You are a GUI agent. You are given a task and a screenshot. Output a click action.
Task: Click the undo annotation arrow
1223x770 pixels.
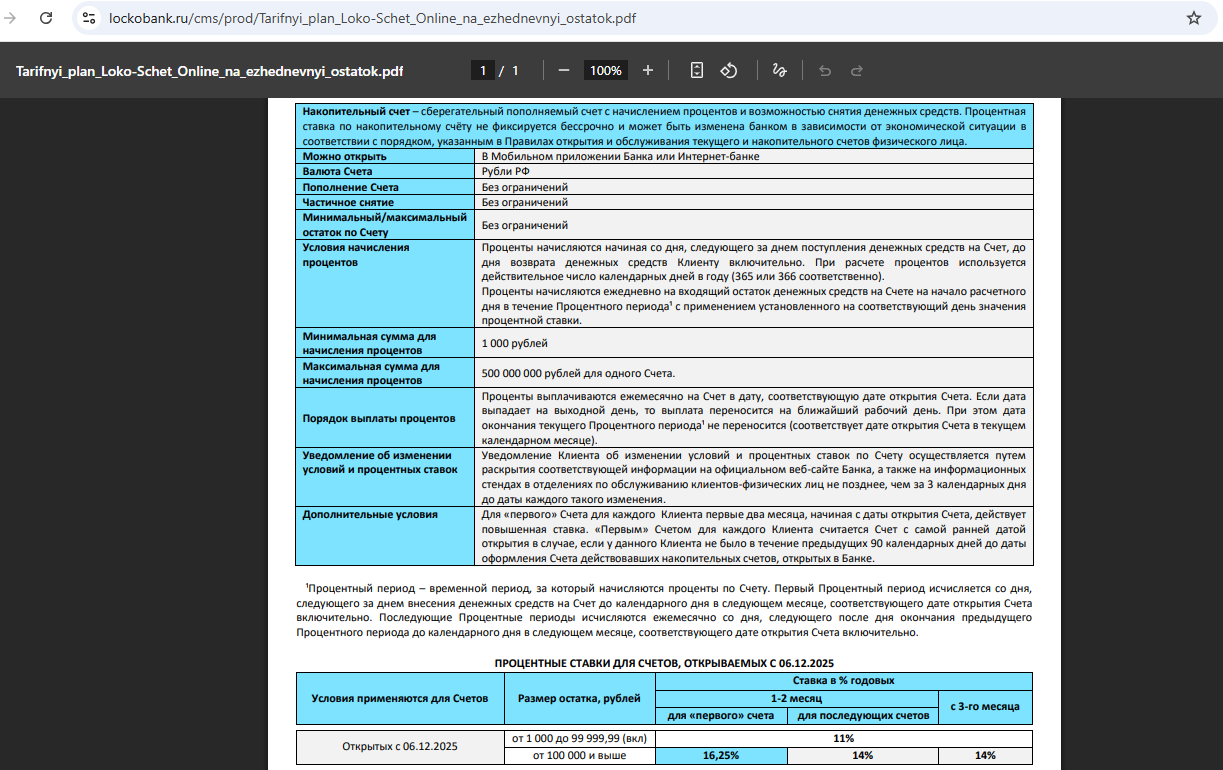click(825, 70)
